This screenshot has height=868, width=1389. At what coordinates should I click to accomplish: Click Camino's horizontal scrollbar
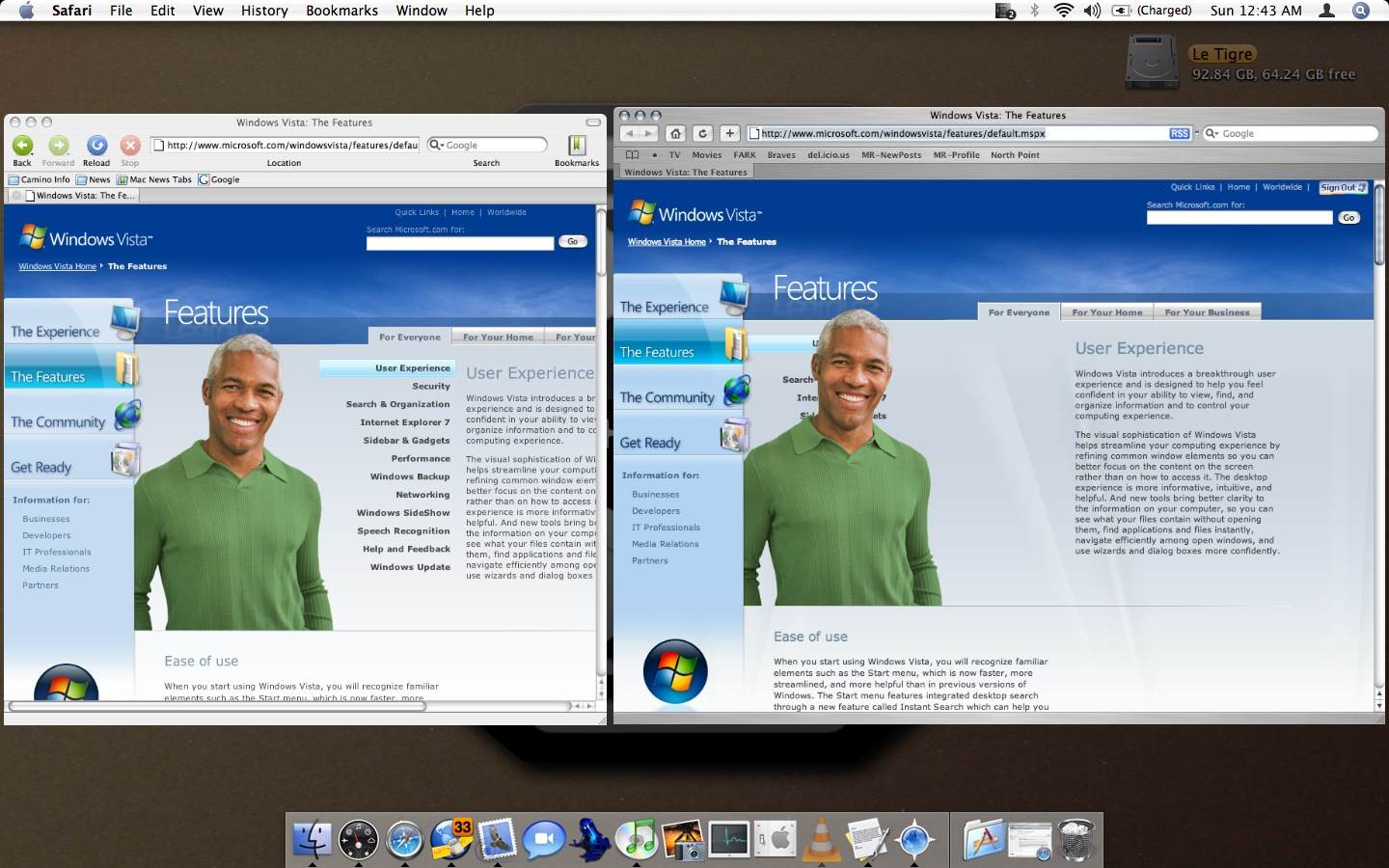click(218, 706)
